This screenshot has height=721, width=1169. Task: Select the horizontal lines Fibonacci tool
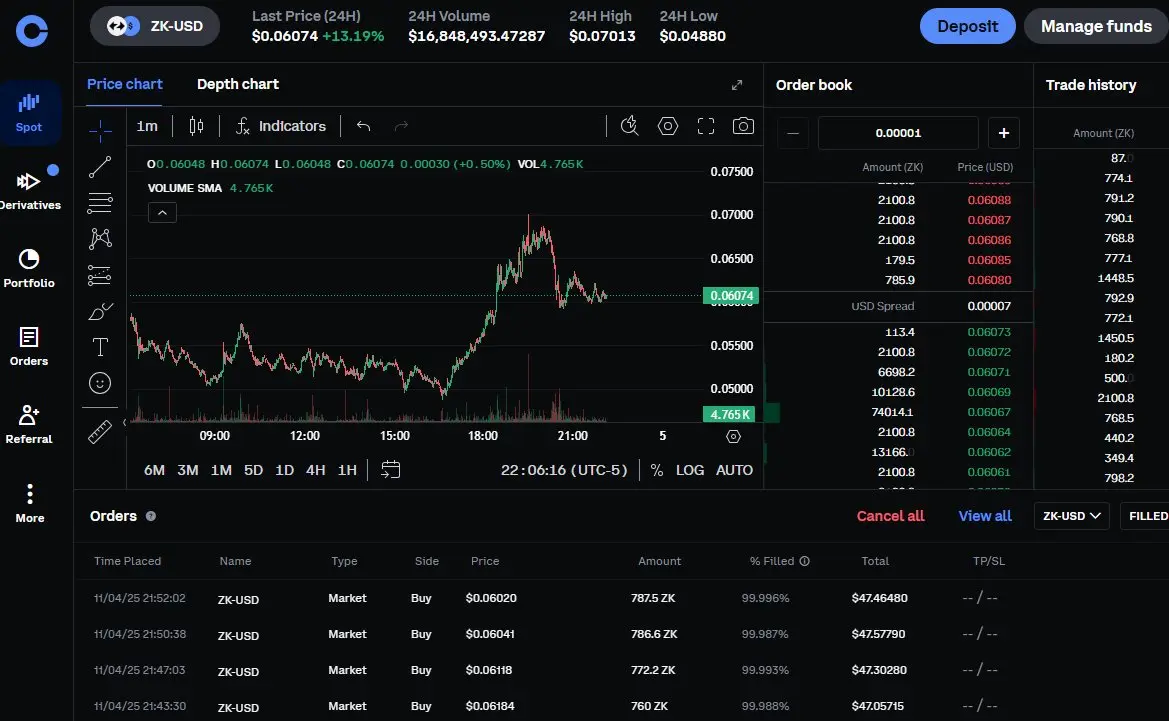tap(100, 203)
